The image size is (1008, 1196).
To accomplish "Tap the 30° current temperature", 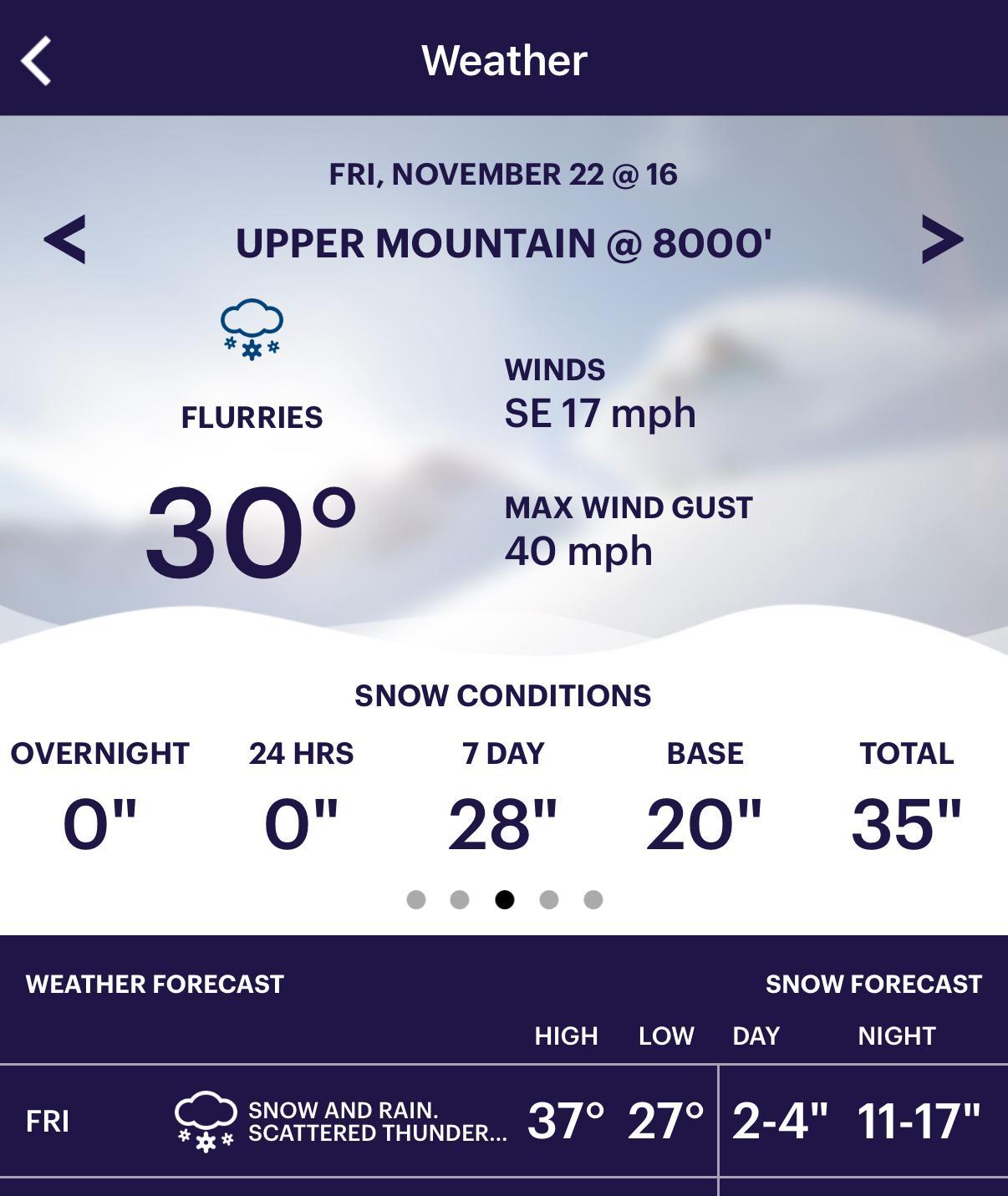I will (x=251, y=532).
